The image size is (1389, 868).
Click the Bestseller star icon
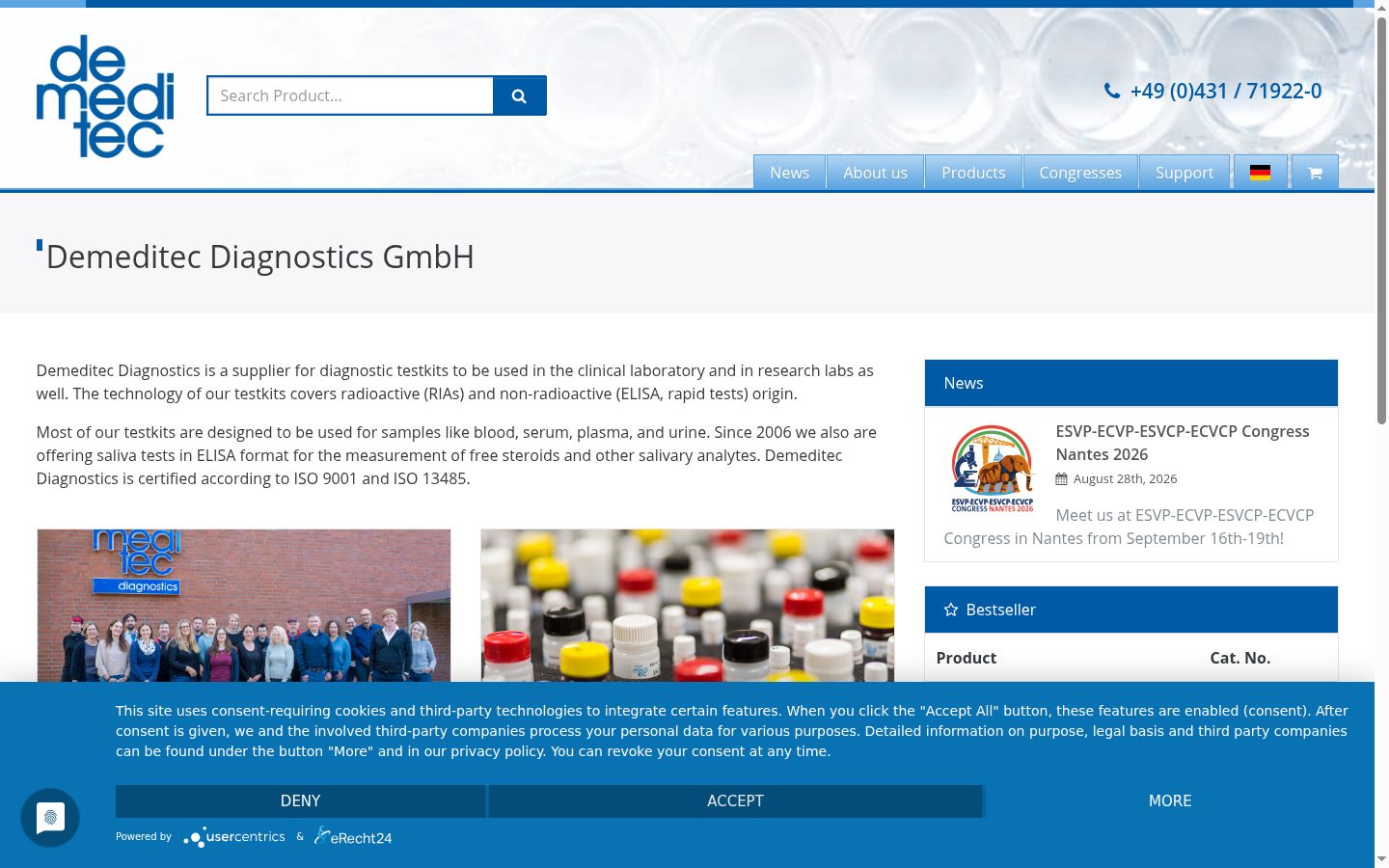[951, 610]
